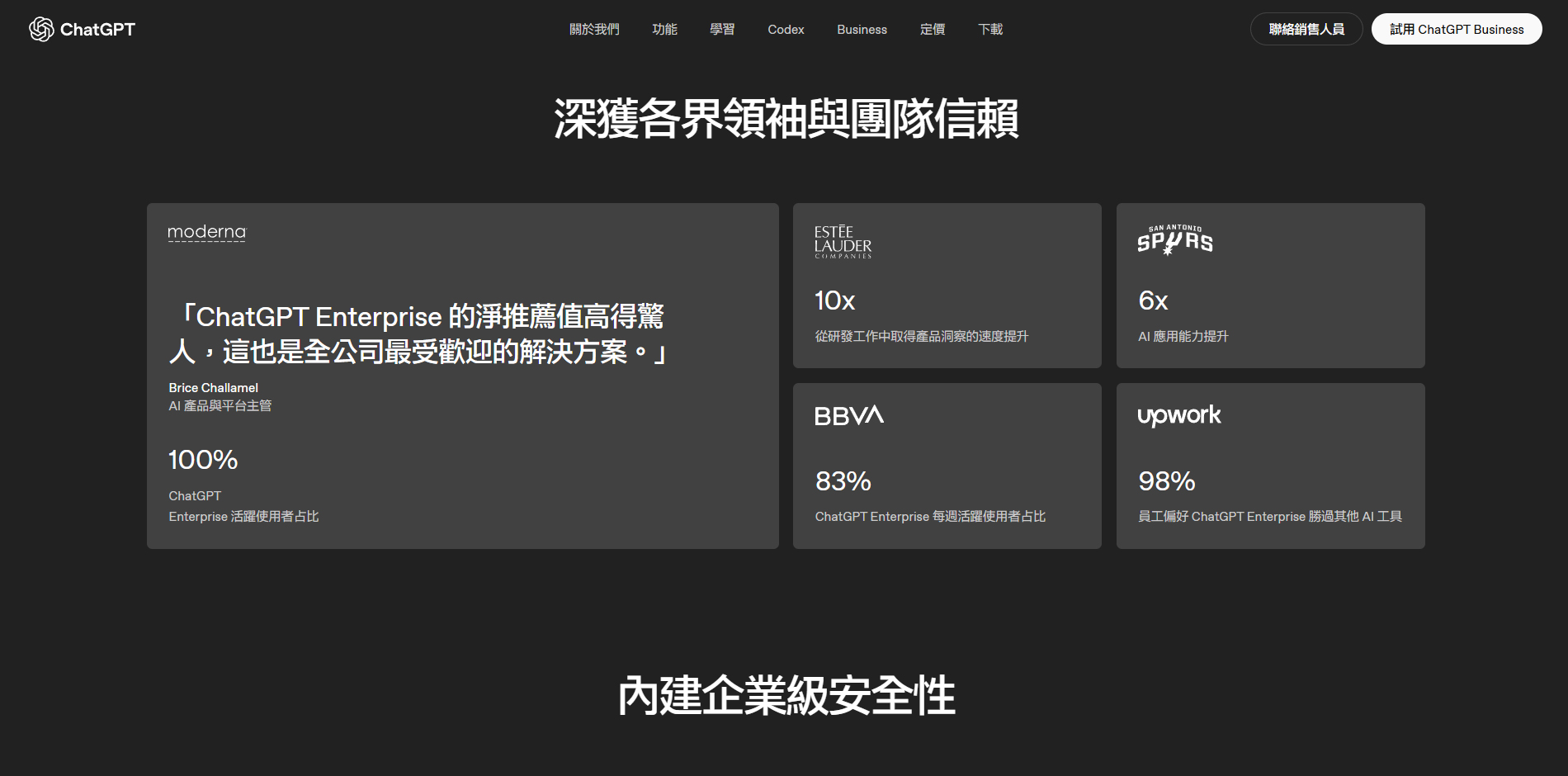Click the title AI 產品與平台主管
Screen dimensions: 1568x776
220,406
